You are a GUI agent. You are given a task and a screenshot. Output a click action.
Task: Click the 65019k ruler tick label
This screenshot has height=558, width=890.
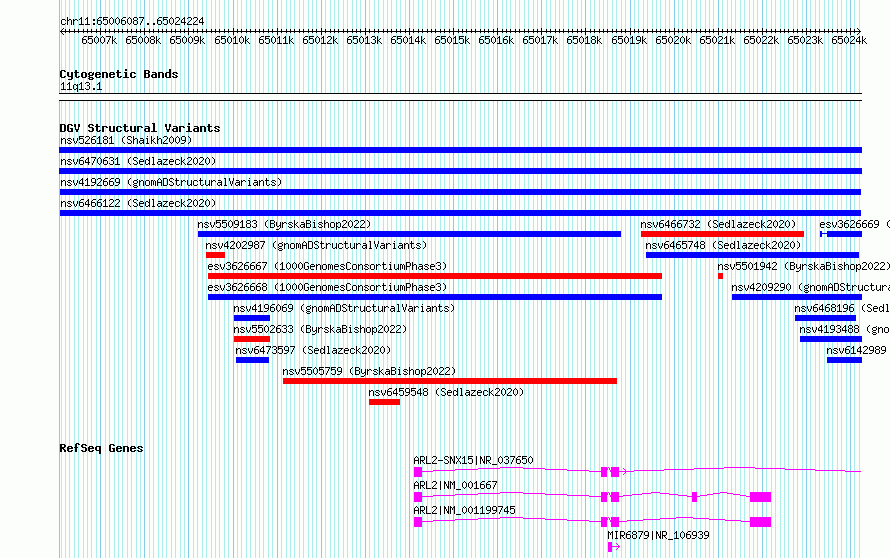click(x=629, y=40)
